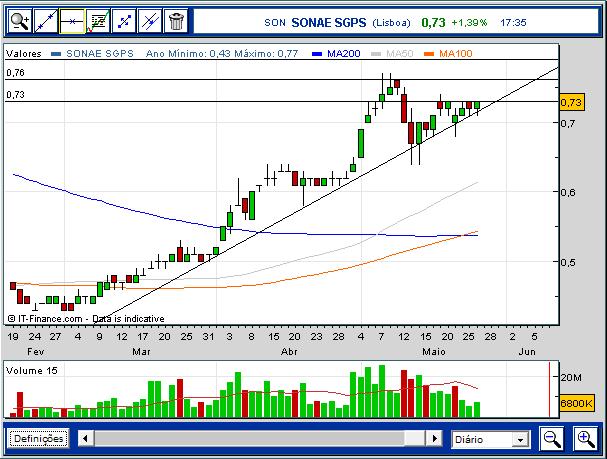The image size is (607, 459).
Task: Click the 0,5 price axis label
Action: click(x=568, y=262)
